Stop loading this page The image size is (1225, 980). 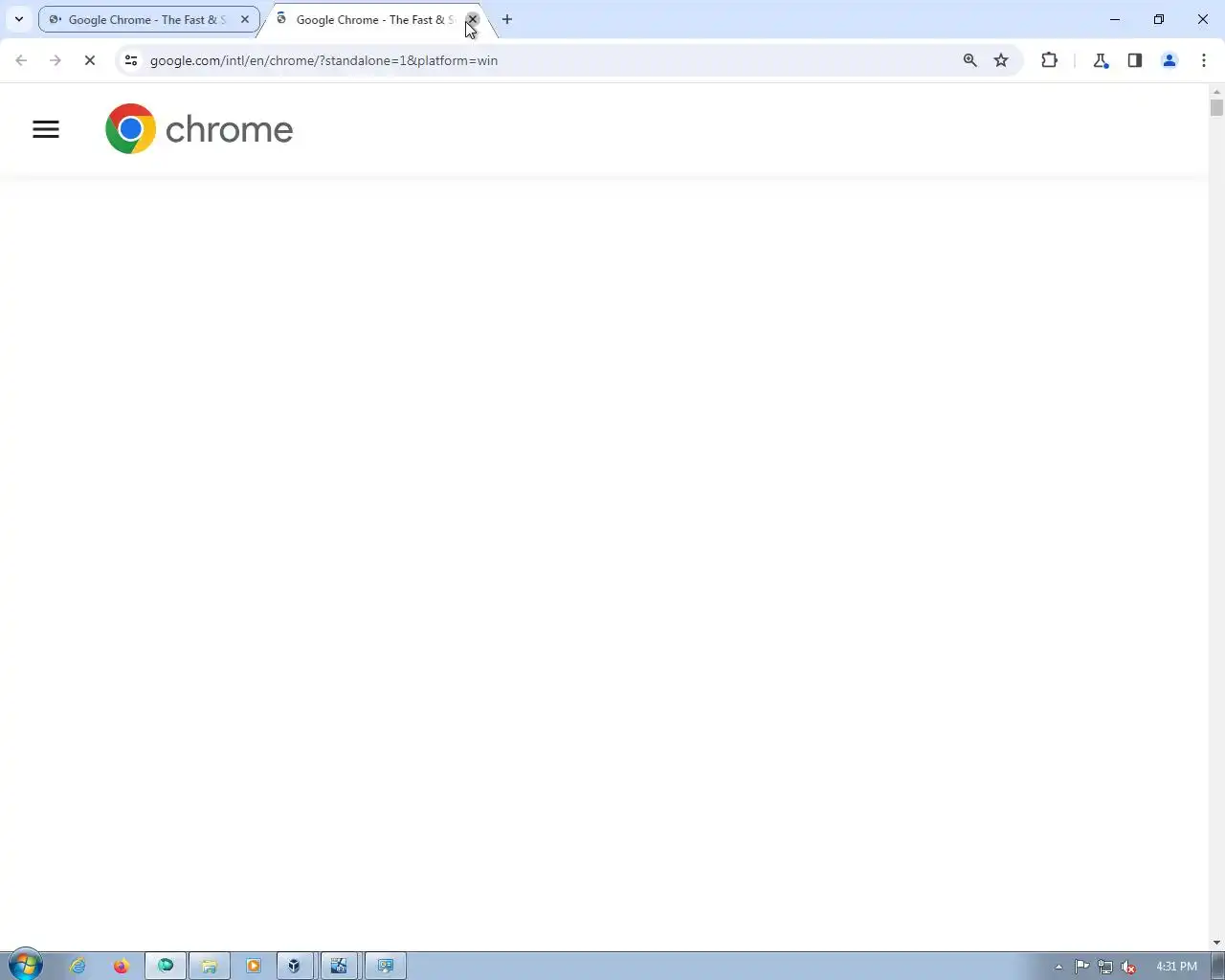point(90,60)
